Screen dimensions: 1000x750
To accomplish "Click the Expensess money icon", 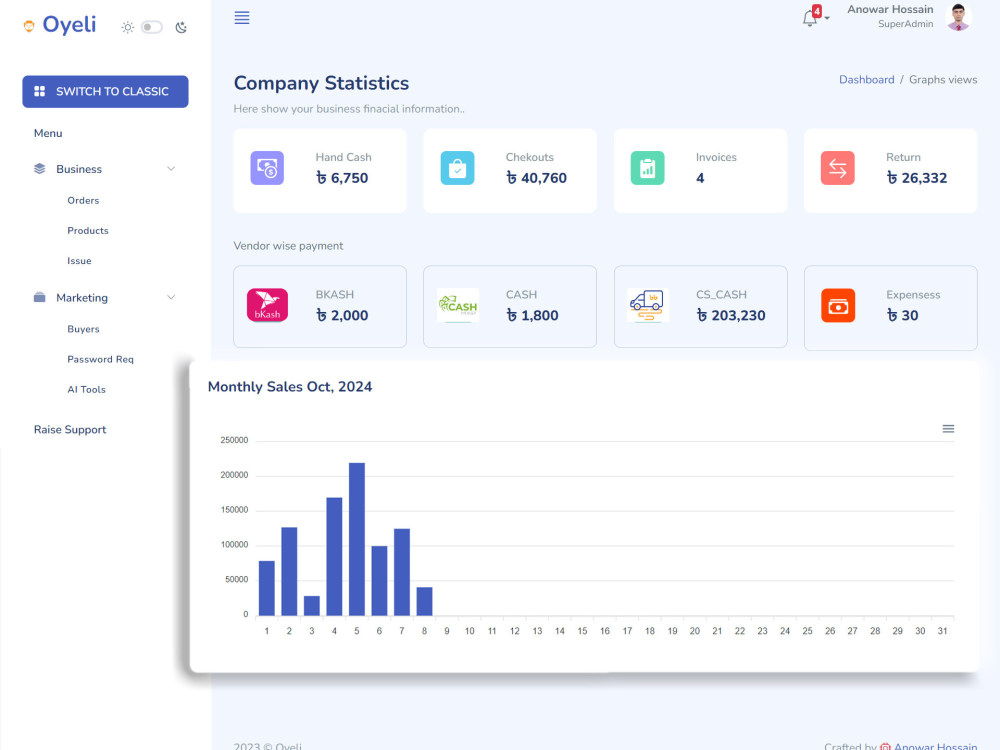I will [x=838, y=305].
